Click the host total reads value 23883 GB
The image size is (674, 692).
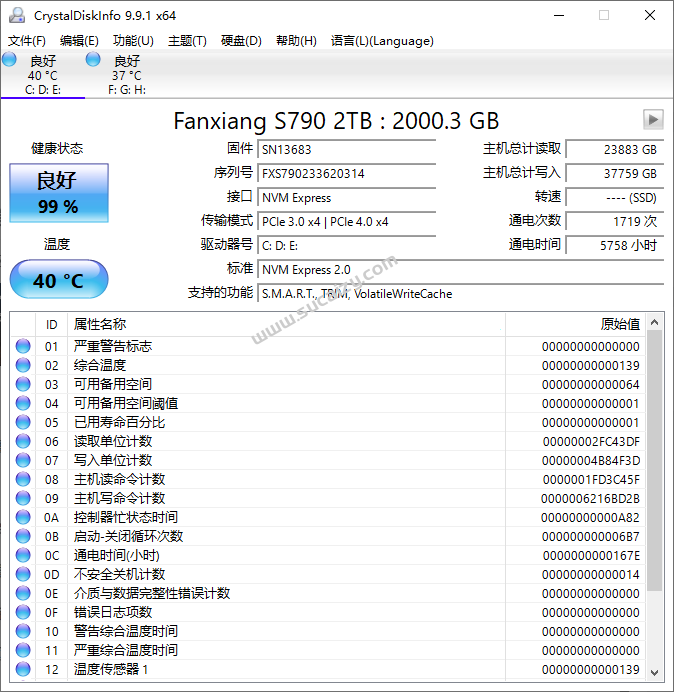coord(614,149)
